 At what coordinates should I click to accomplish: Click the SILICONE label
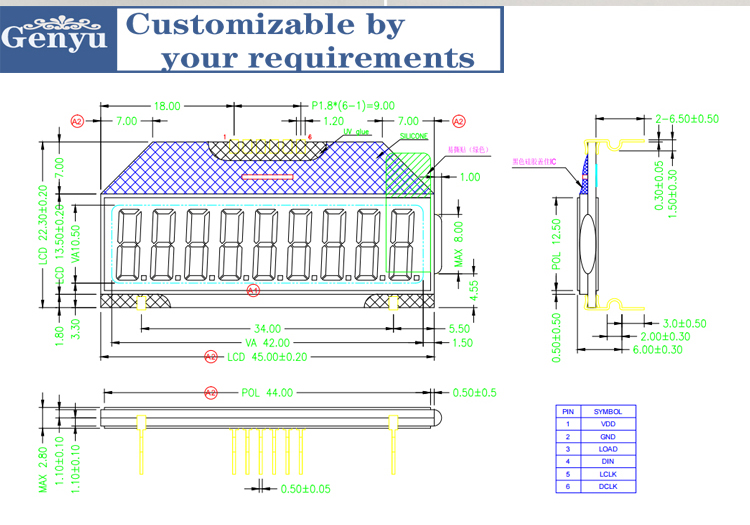[x=413, y=132]
